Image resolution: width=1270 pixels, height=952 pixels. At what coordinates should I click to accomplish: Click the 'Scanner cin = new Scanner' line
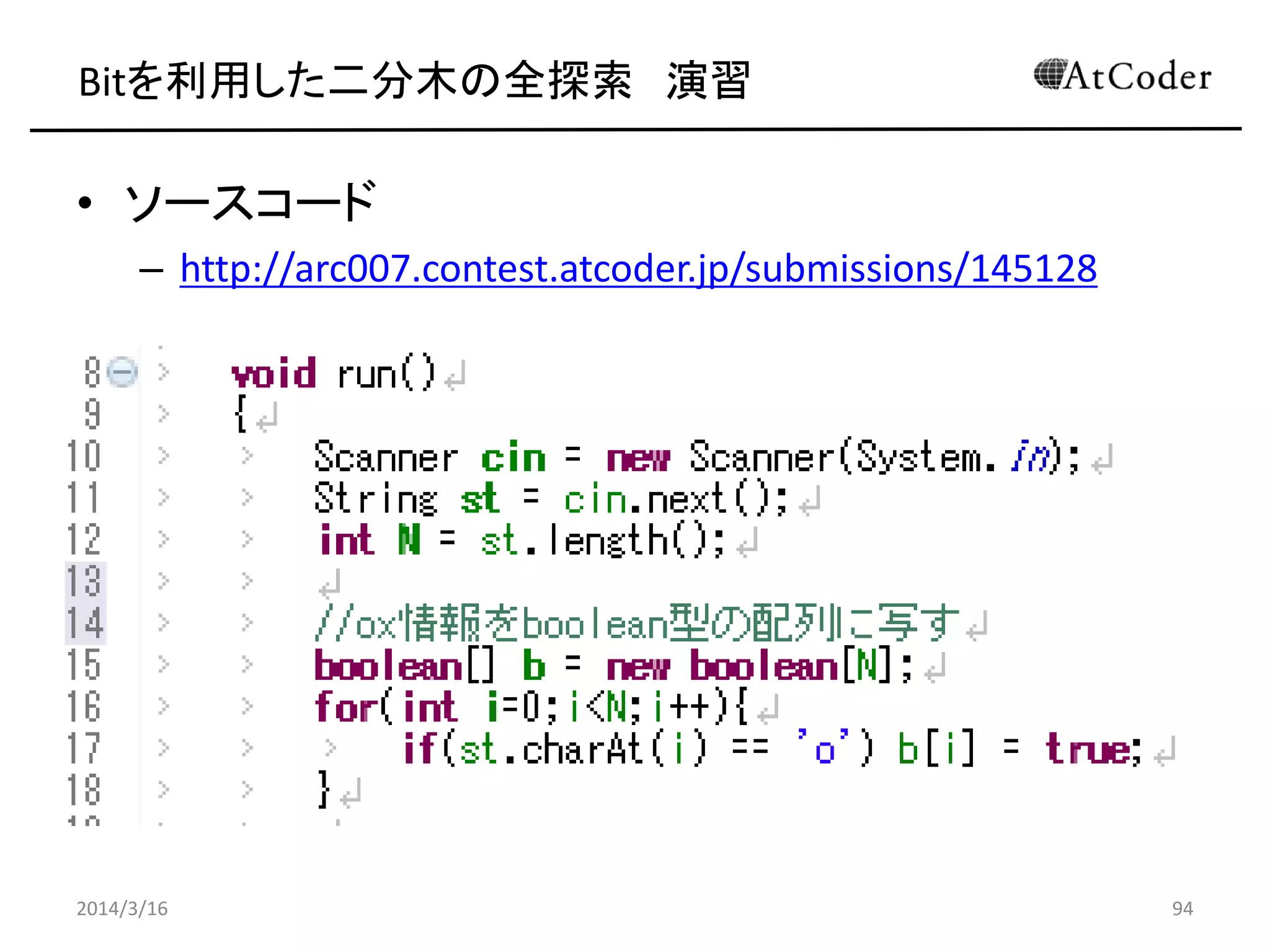[x=697, y=458]
